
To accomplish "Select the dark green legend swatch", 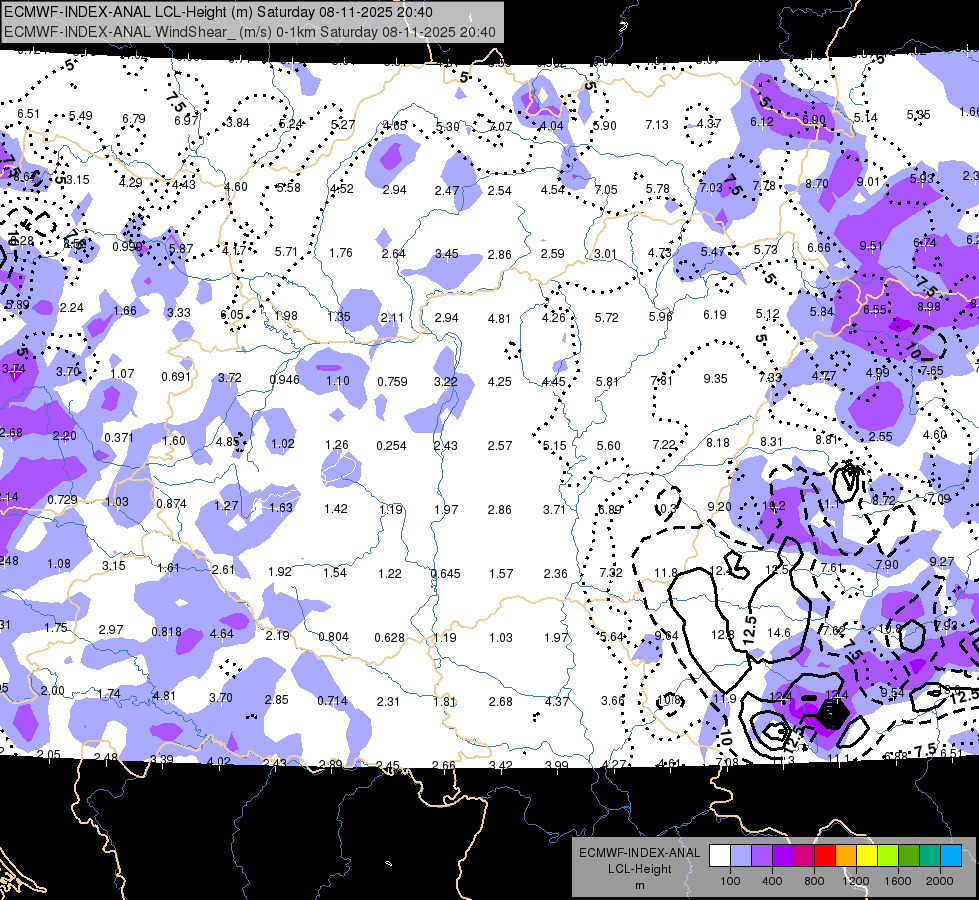I will pyautogui.click(x=908, y=856).
